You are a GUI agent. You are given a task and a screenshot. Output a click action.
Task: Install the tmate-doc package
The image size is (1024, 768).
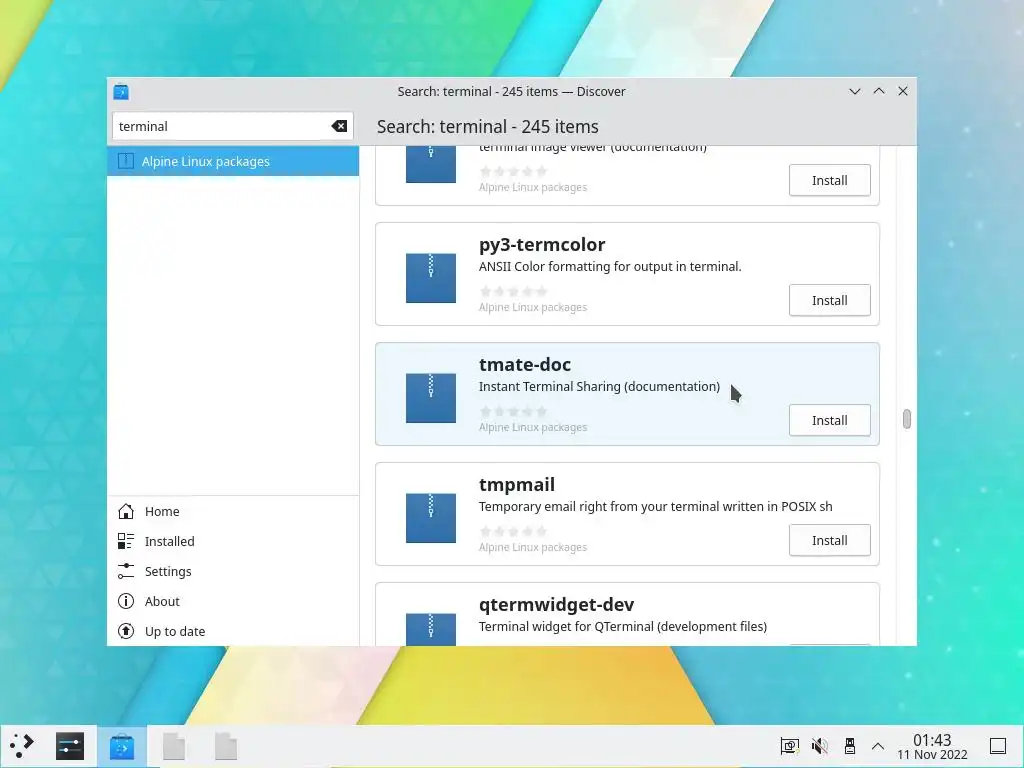click(x=829, y=421)
